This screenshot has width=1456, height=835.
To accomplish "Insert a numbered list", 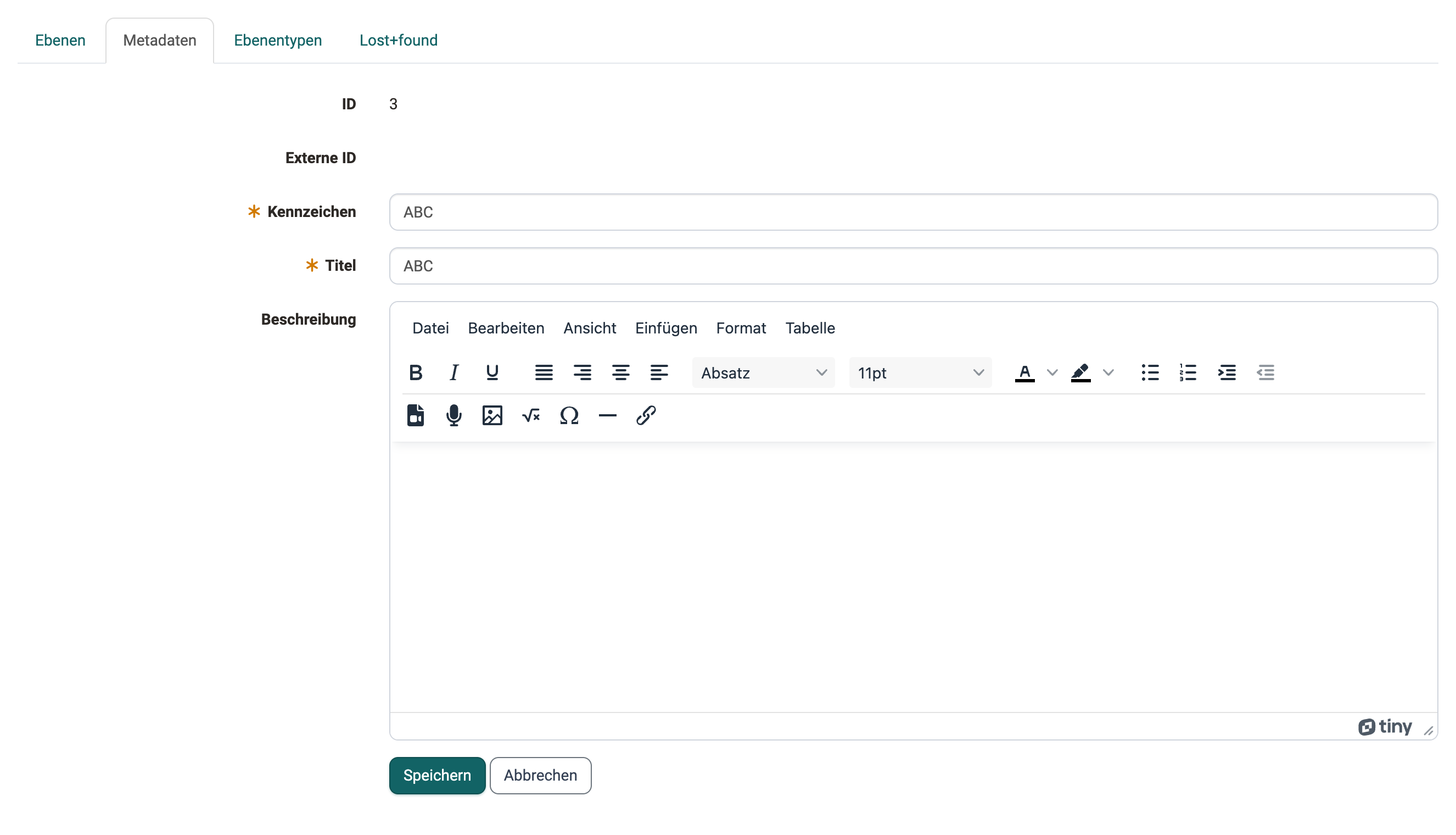I will [x=1189, y=373].
